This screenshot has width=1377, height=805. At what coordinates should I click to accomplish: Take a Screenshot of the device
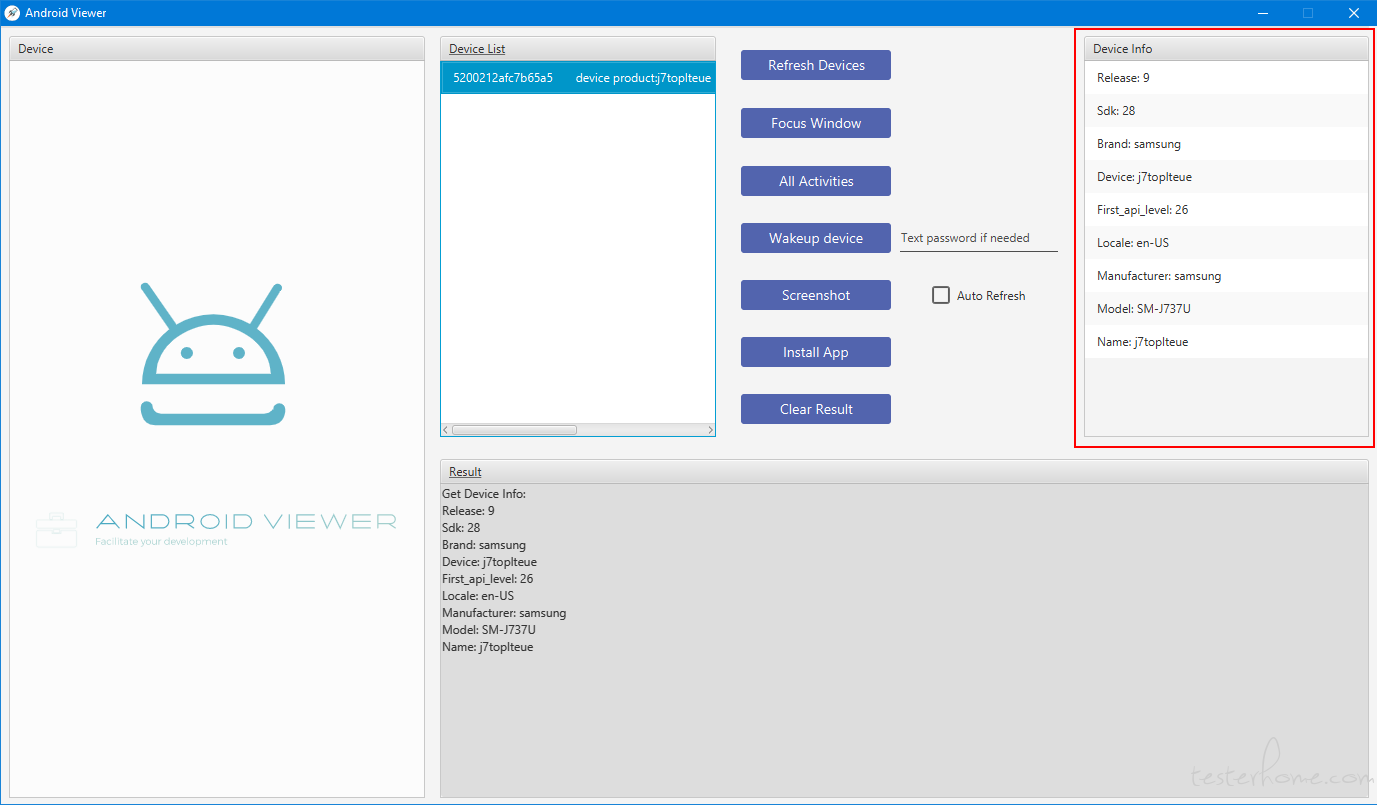[816, 295]
